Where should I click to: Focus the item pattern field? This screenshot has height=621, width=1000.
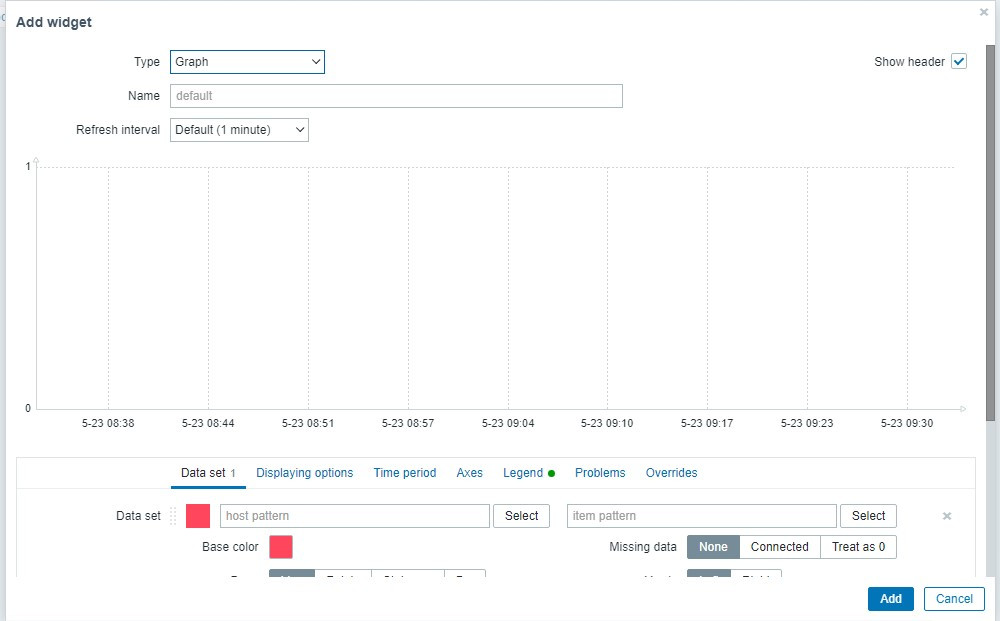click(x=702, y=516)
